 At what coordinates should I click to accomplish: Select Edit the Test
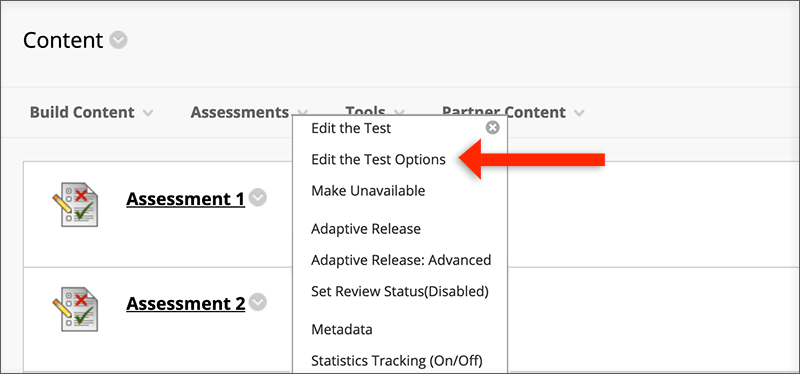(351, 128)
